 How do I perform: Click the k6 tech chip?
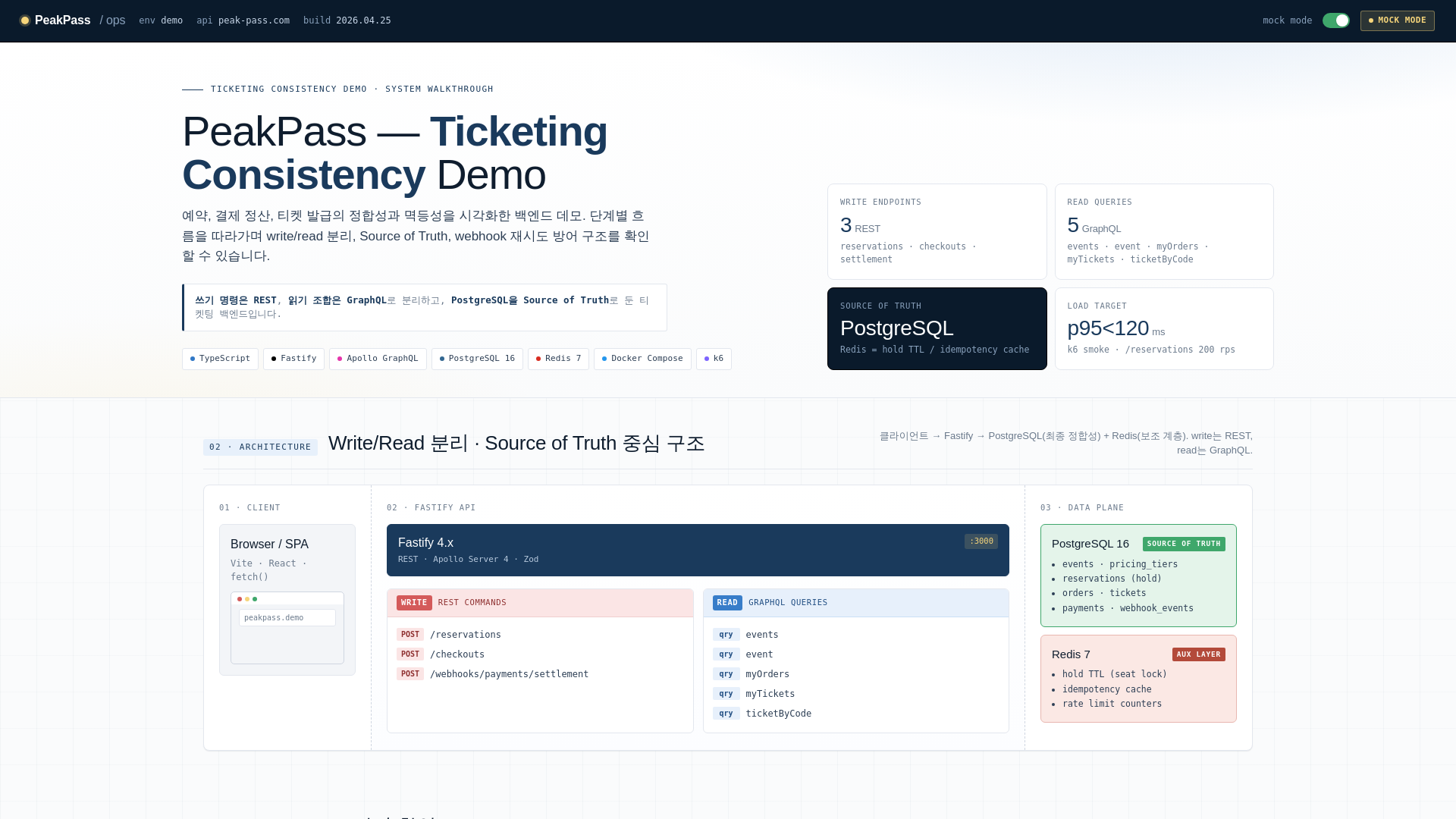[714, 359]
